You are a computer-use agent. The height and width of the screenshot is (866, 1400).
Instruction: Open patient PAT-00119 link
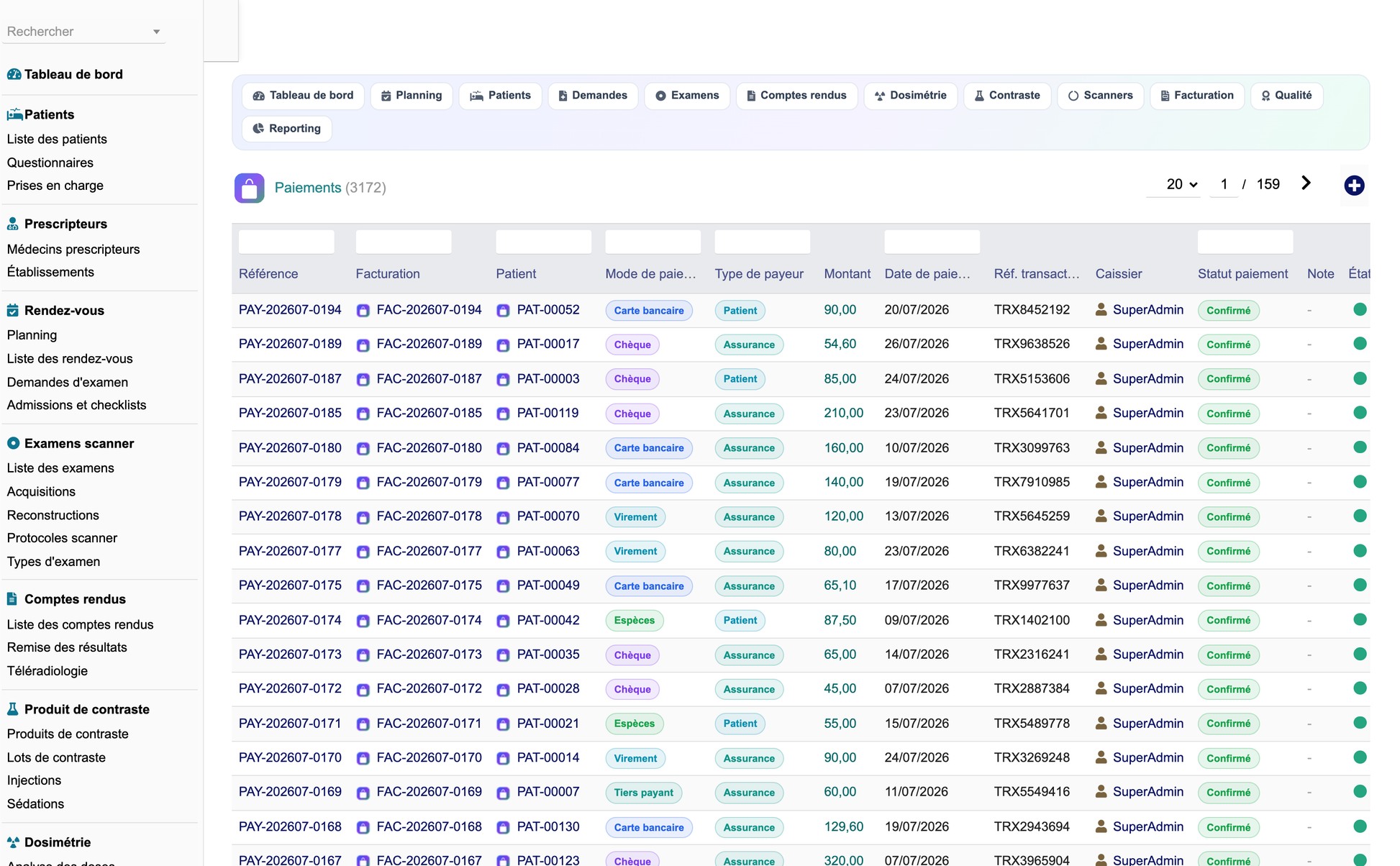pos(548,414)
